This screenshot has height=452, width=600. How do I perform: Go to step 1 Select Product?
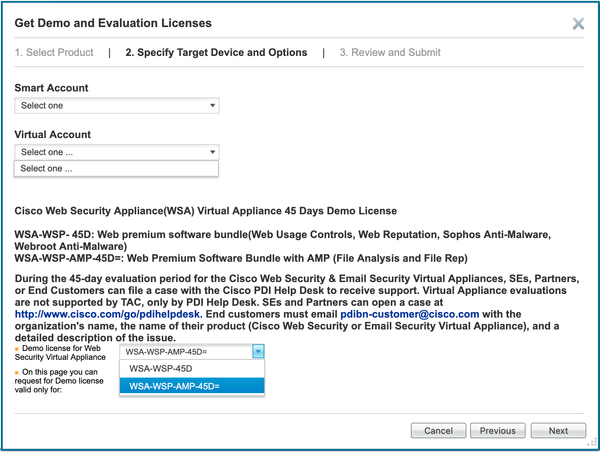(x=54, y=52)
